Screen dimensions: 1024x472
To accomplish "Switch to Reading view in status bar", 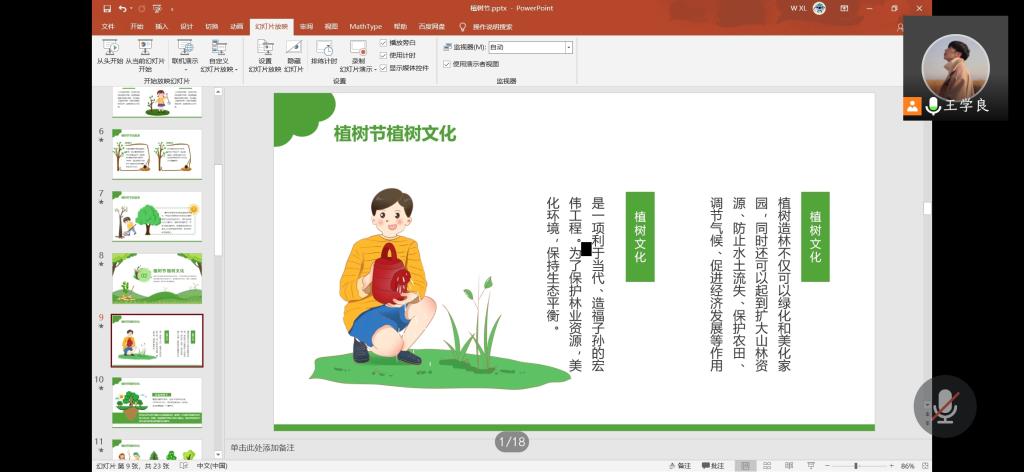I will [x=790, y=466].
